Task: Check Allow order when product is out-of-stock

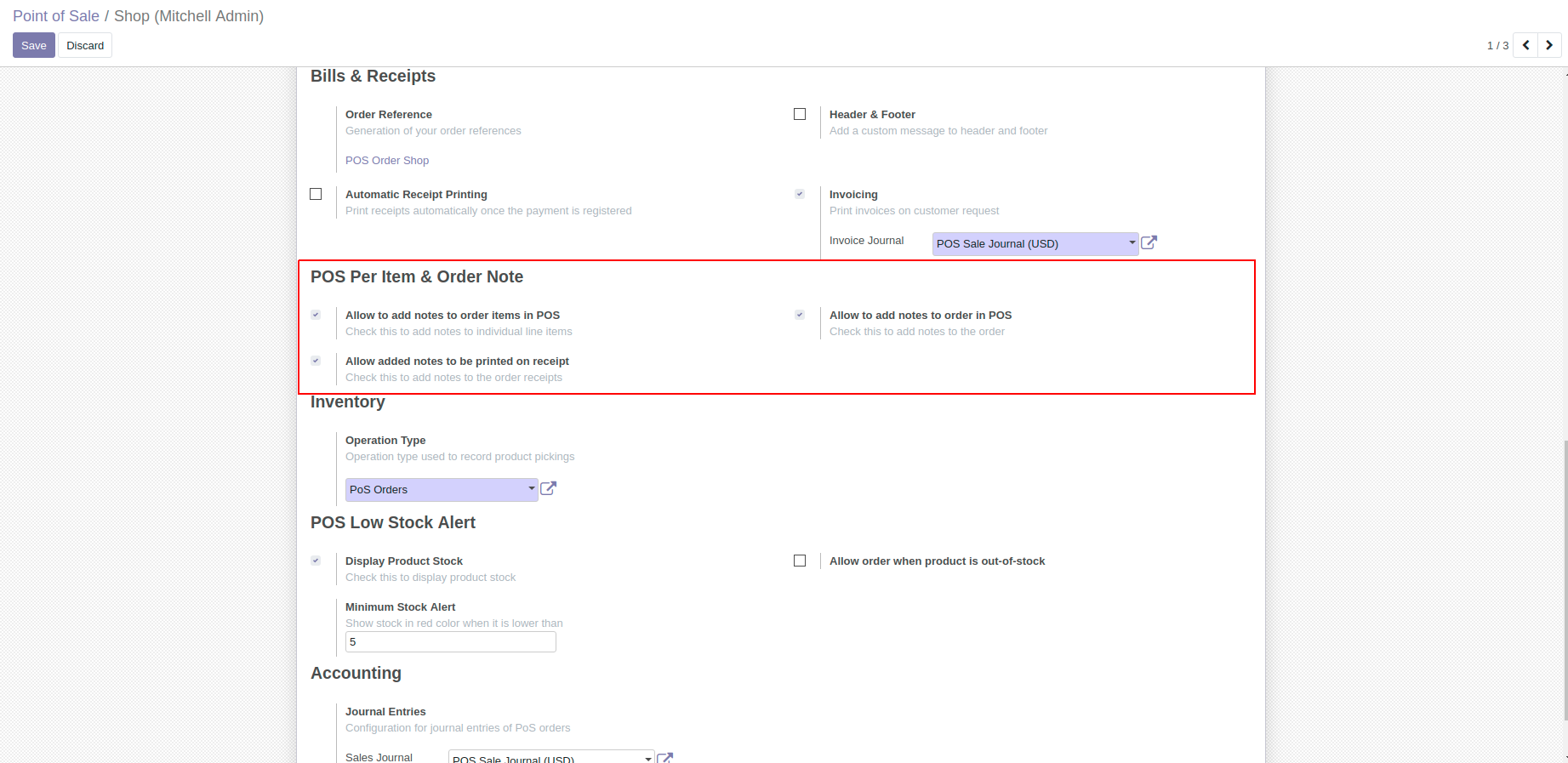Action: tap(800, 561)
